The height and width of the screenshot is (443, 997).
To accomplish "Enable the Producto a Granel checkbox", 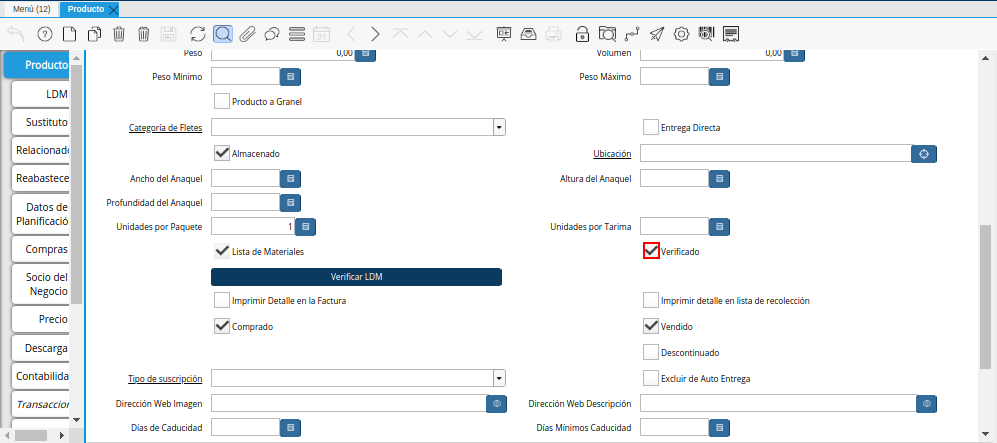I will pos(222,101).
